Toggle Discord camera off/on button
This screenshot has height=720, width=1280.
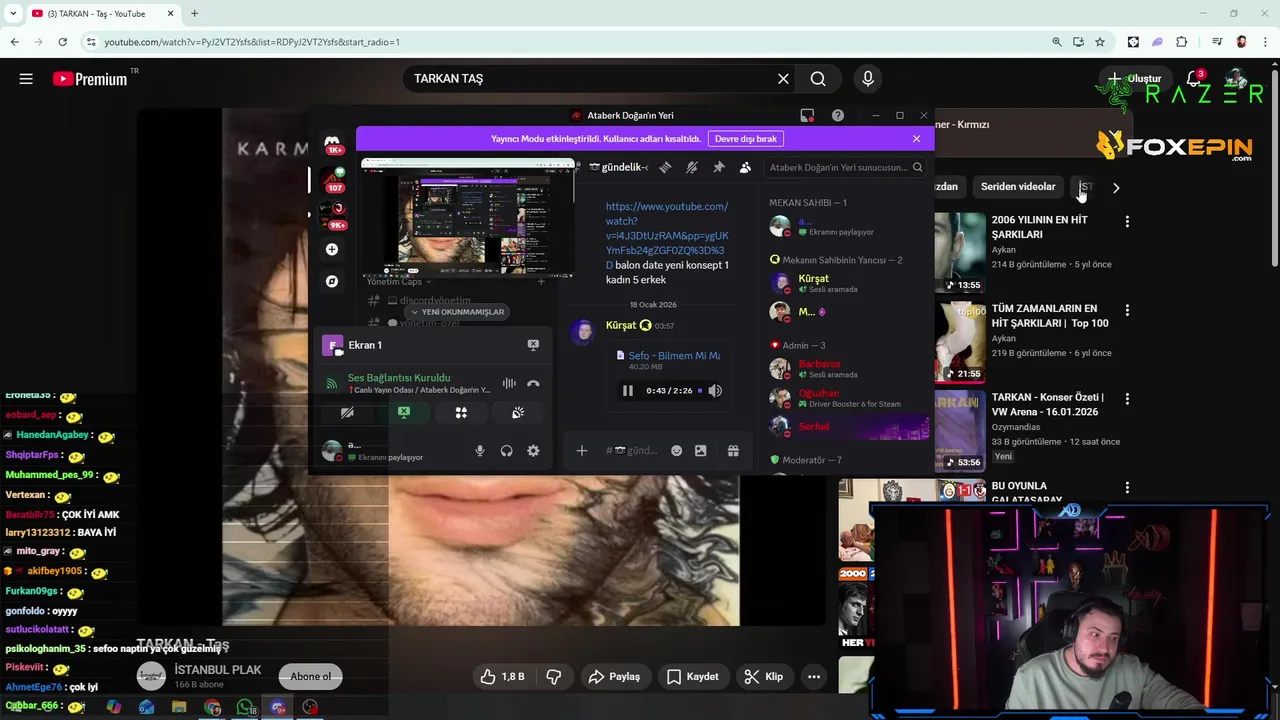347,412
